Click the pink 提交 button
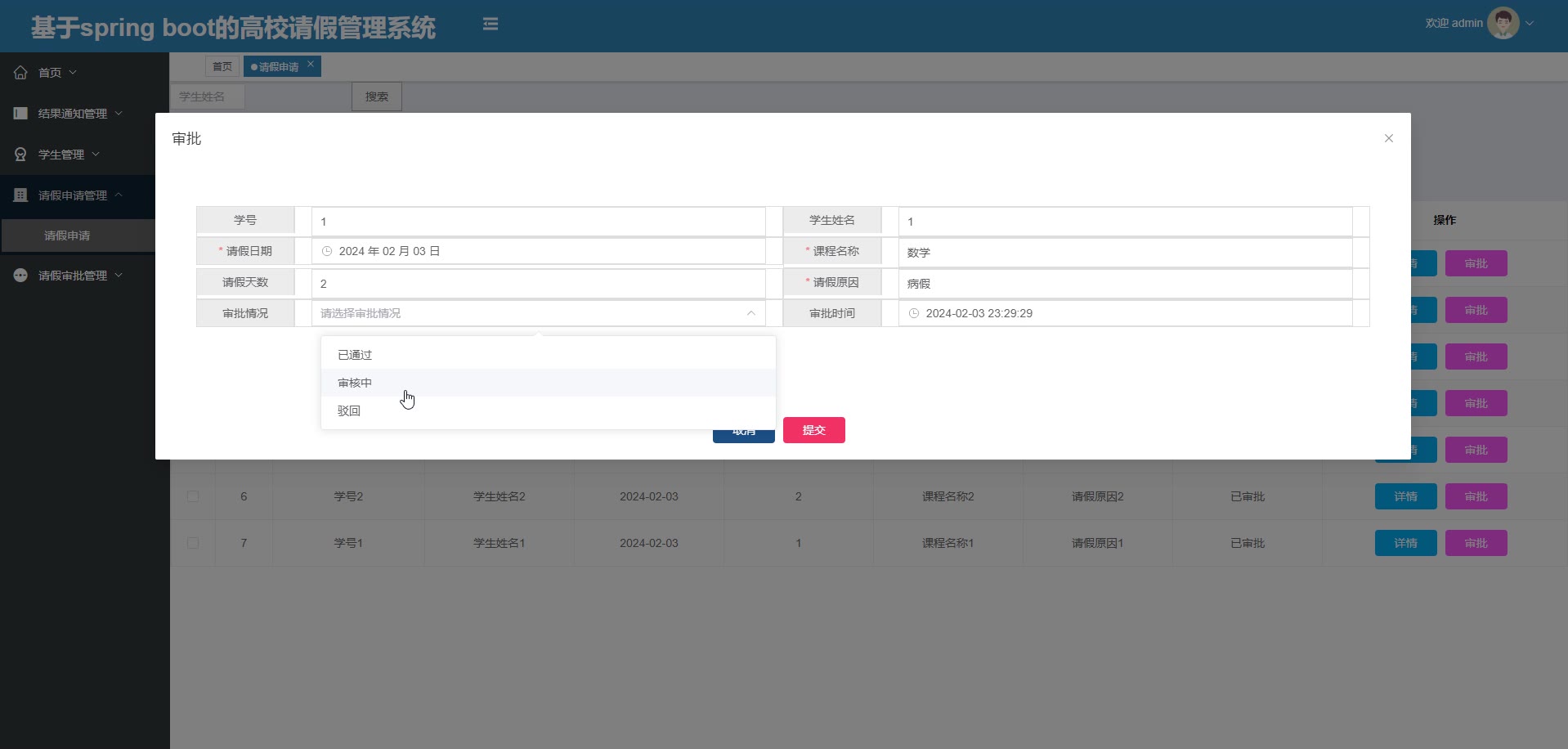 coord(813,430)
